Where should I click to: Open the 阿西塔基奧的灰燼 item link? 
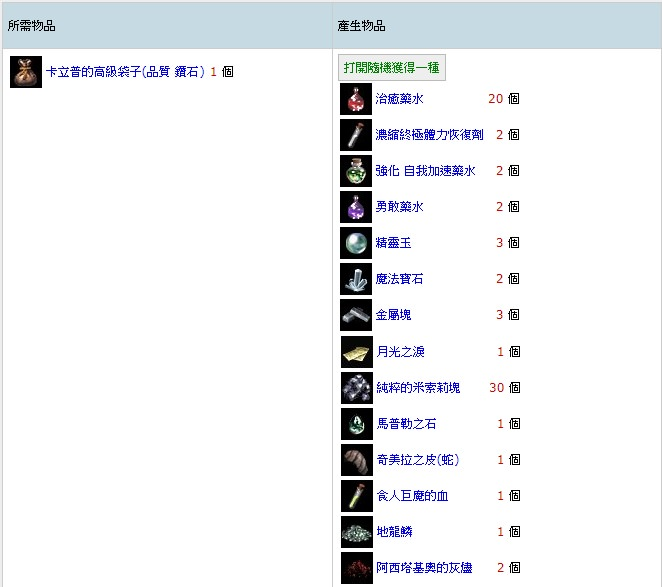pos(424,568)
